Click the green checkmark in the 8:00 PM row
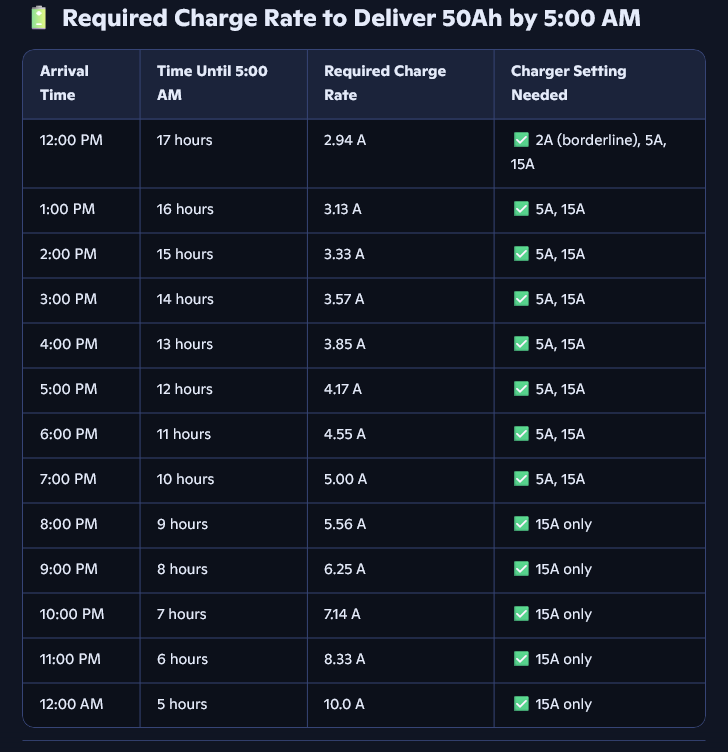This screenshot has height=752, width=728. [520, 524]
